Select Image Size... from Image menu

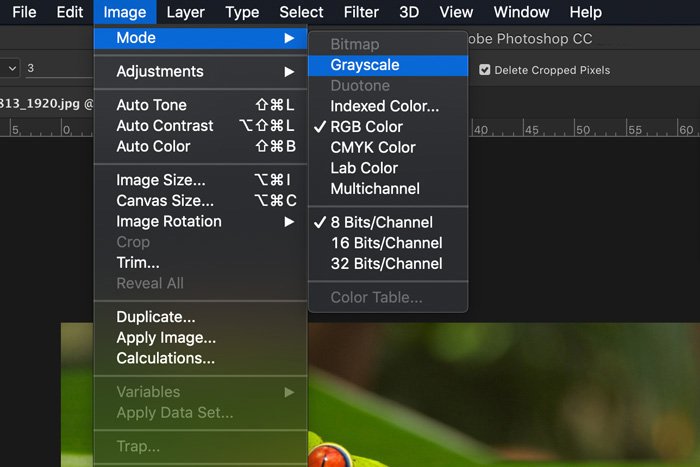pos(161,180)
